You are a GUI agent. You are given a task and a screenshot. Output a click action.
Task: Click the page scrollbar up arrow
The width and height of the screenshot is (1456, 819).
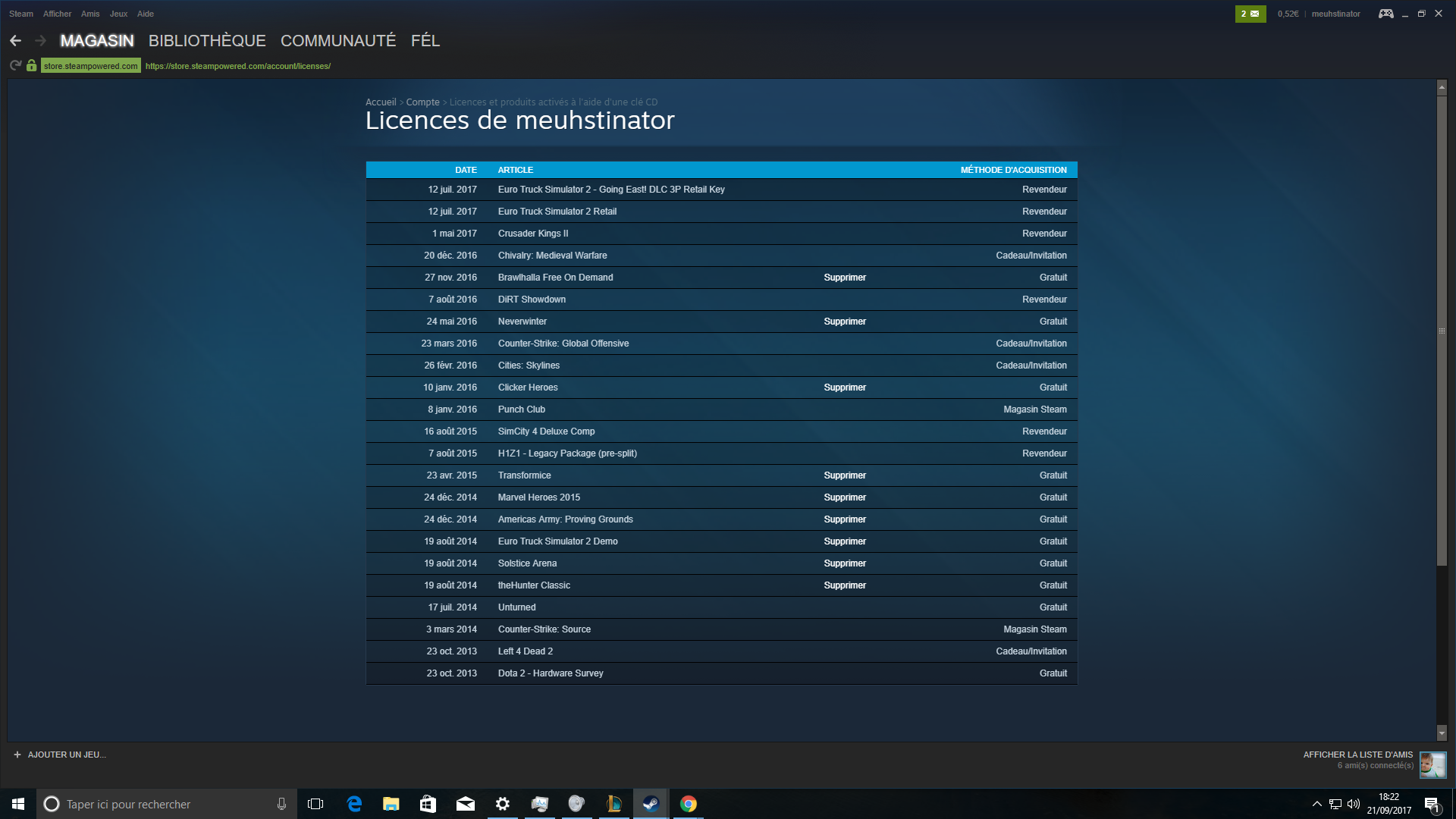(1442, 88)
